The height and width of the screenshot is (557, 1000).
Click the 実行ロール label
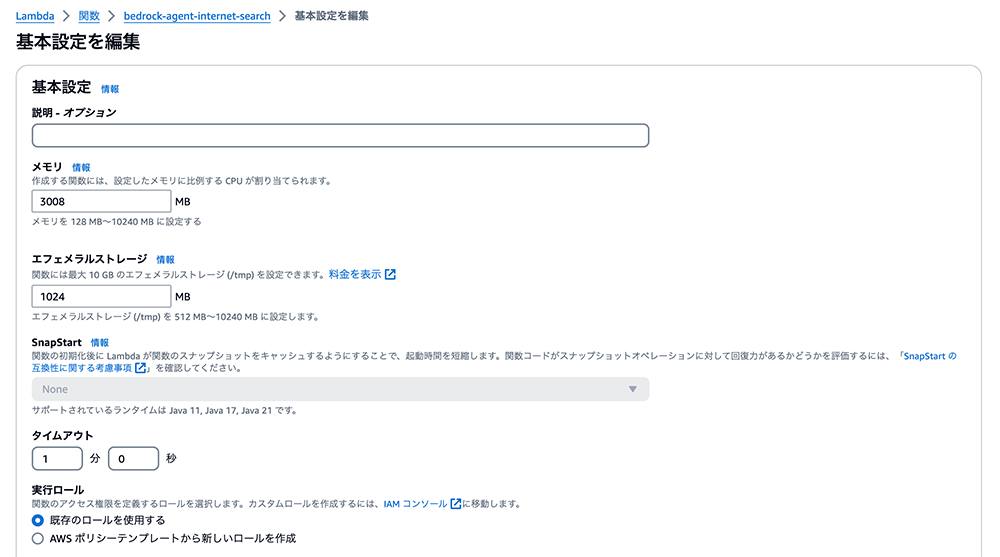point(58,490)
